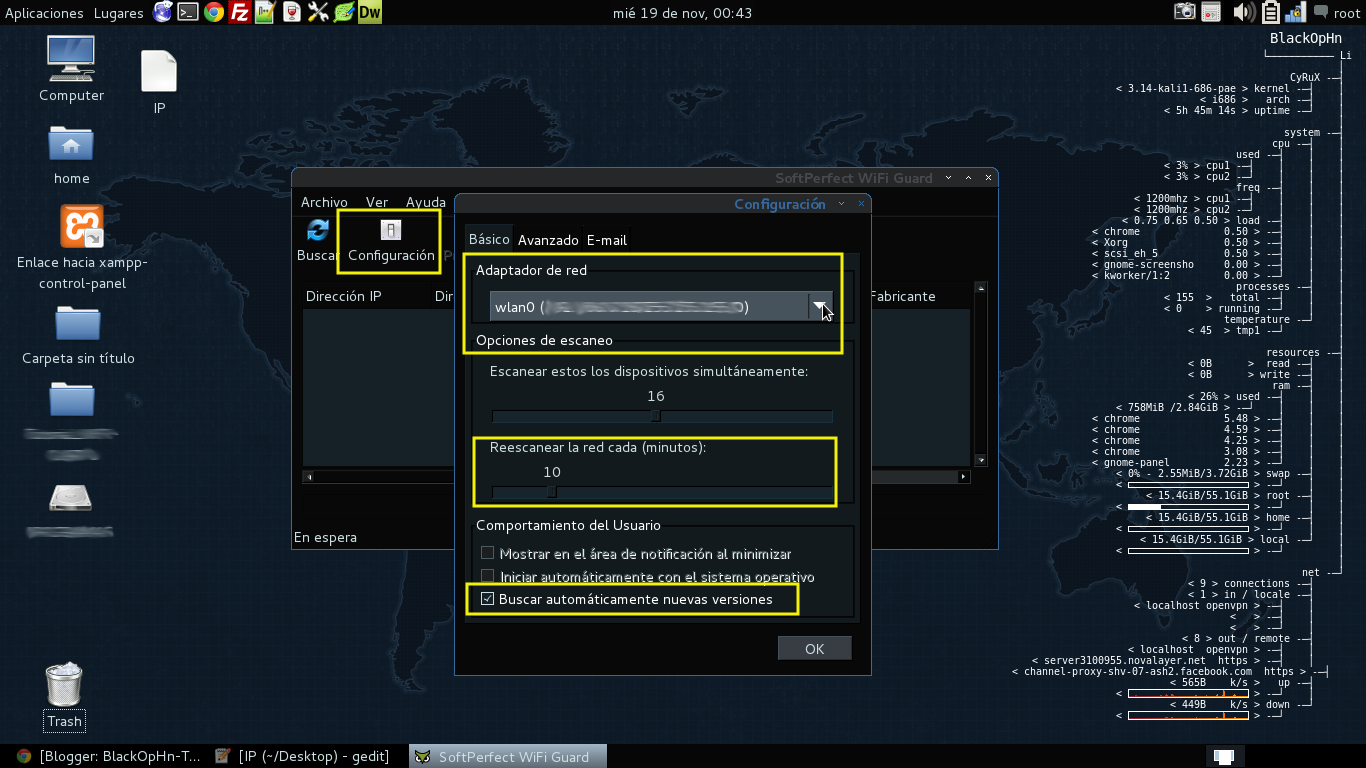Click the clock showing mié 19 de nov
Viewport: 1366px width, 768px height.
point(682,13)
